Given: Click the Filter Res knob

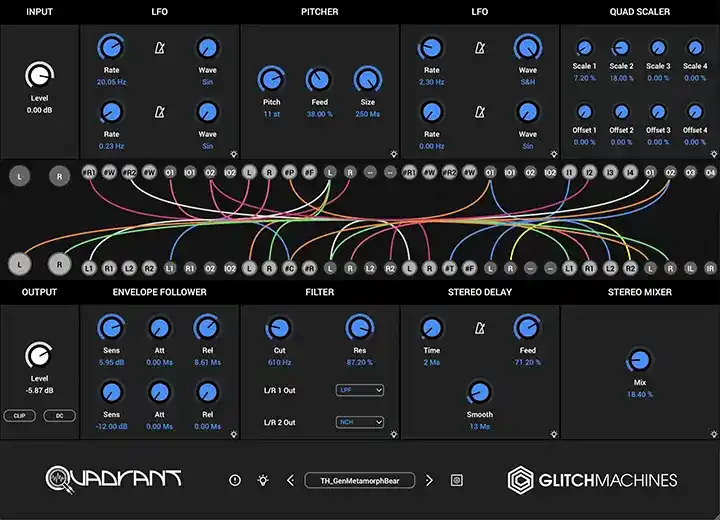Looking at the screenshot, I should coord(360,328).
